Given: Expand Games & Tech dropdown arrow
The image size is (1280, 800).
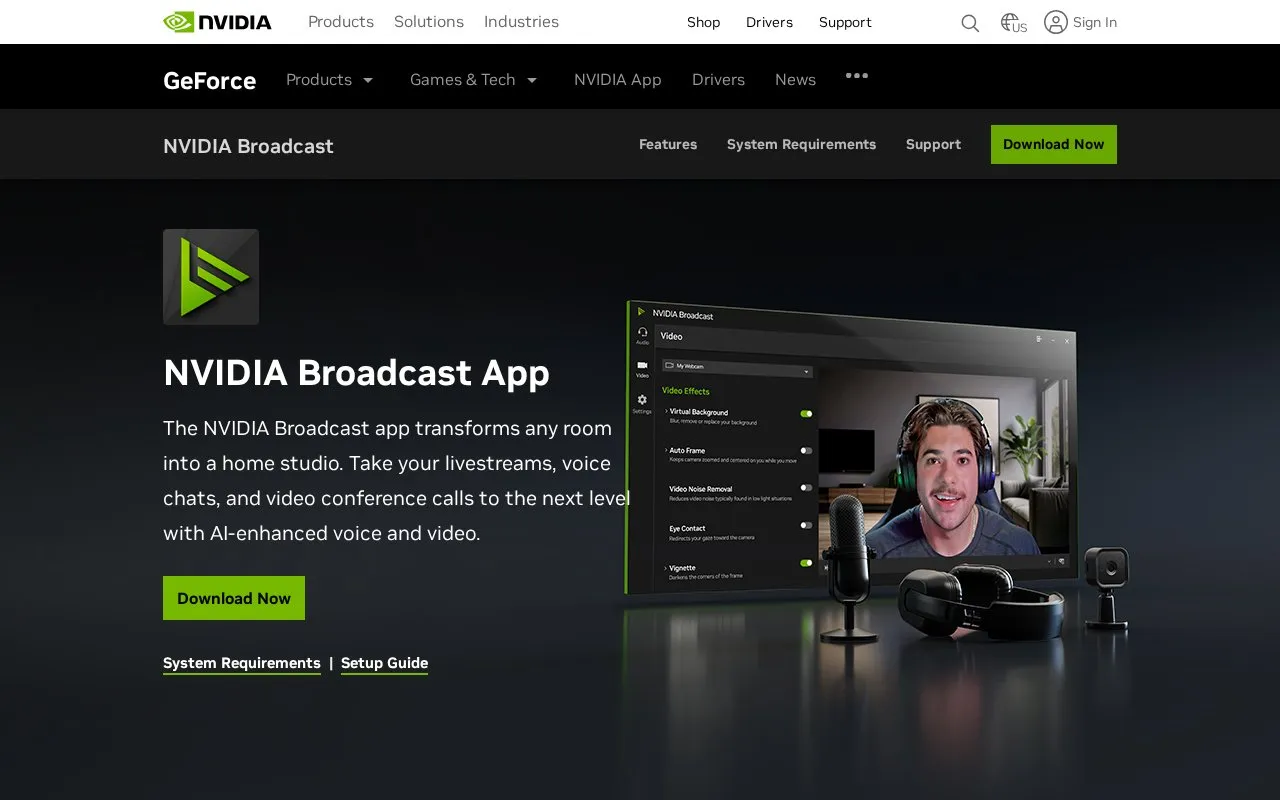Looking at the screenshot, I should point(532,80).
